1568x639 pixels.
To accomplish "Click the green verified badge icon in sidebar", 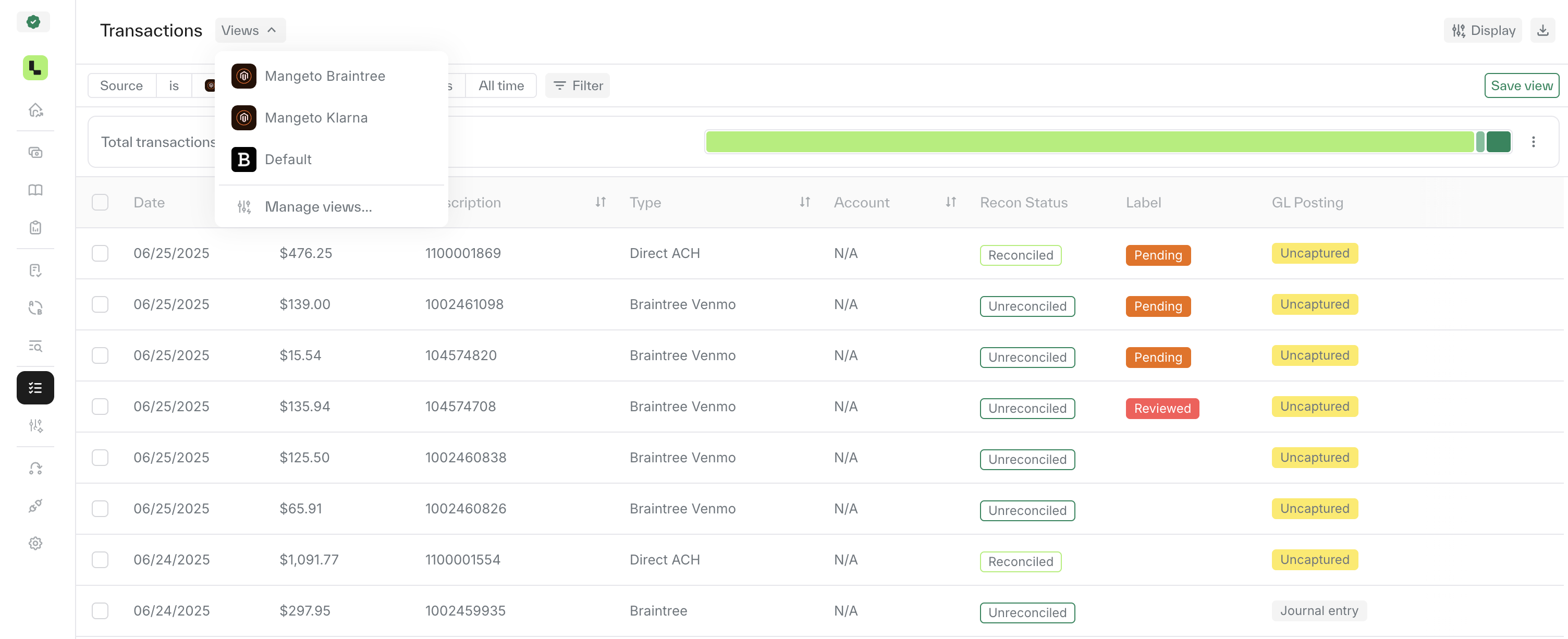I will (33, 22).
